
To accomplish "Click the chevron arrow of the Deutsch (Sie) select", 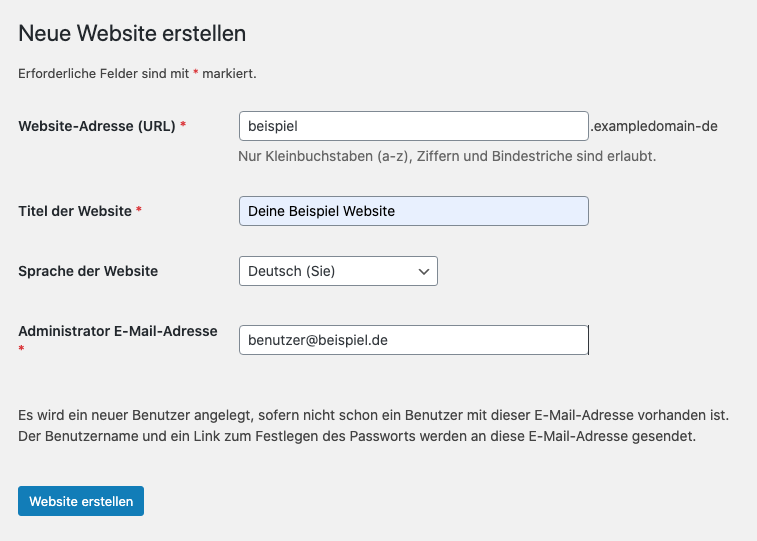I will click(x=423, y=272).
